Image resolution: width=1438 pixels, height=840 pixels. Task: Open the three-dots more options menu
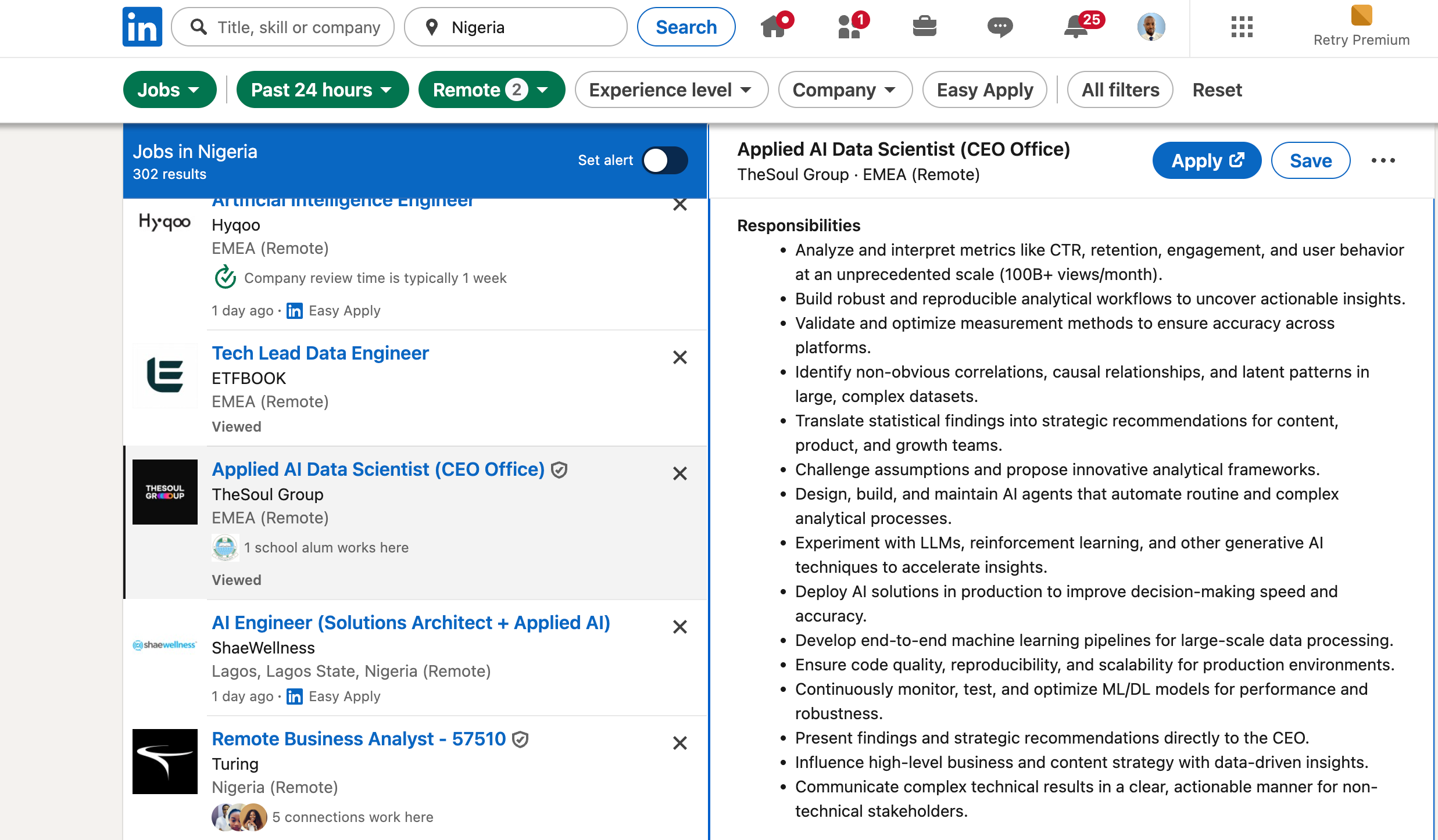[x=1383, y=160]
